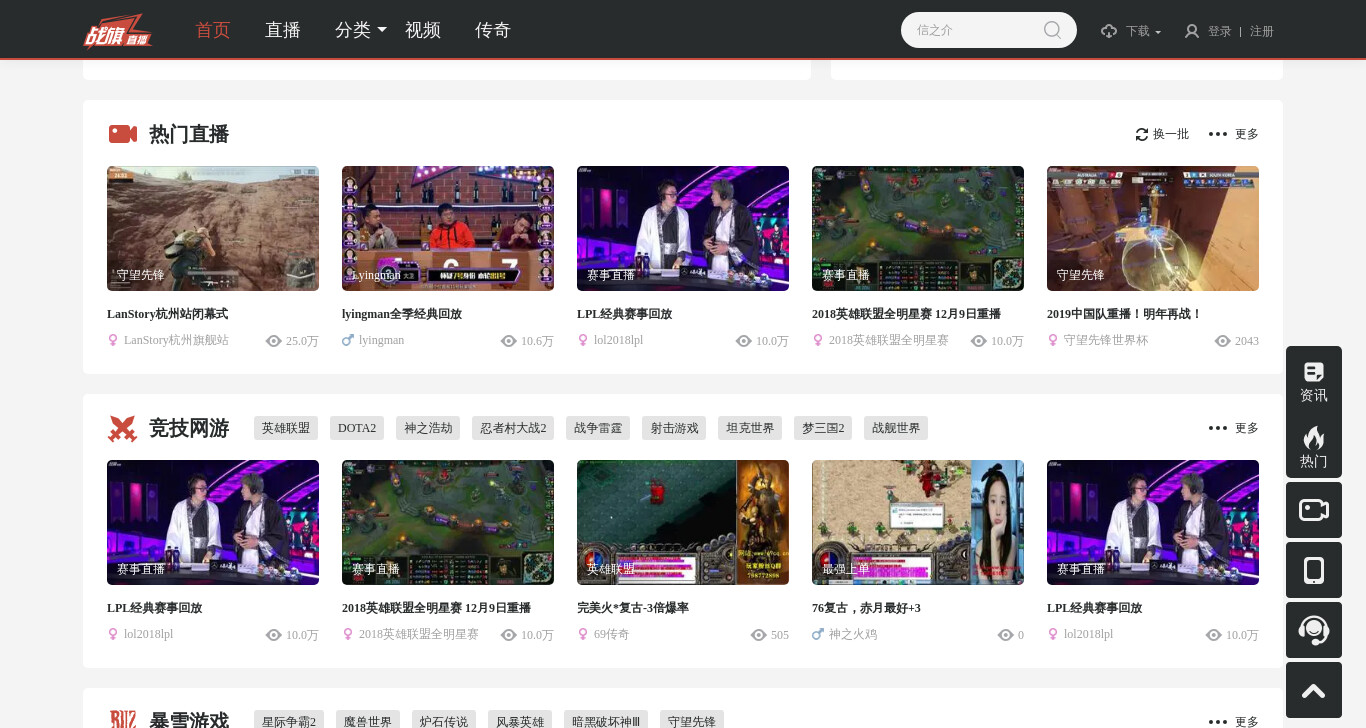This screenshot has width=1366, height=728.
Task: Select the 星际争霸2 tag
Action: [x=289, y=720]
